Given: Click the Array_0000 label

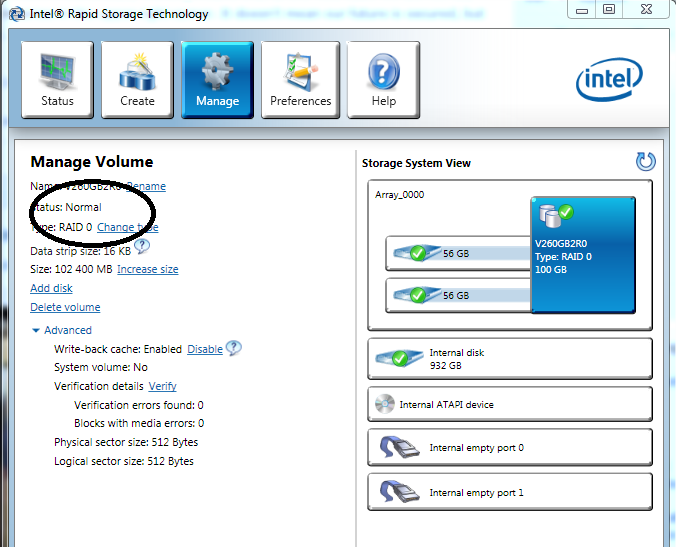Looking at the screenshot, I should [x=400, y=195].
